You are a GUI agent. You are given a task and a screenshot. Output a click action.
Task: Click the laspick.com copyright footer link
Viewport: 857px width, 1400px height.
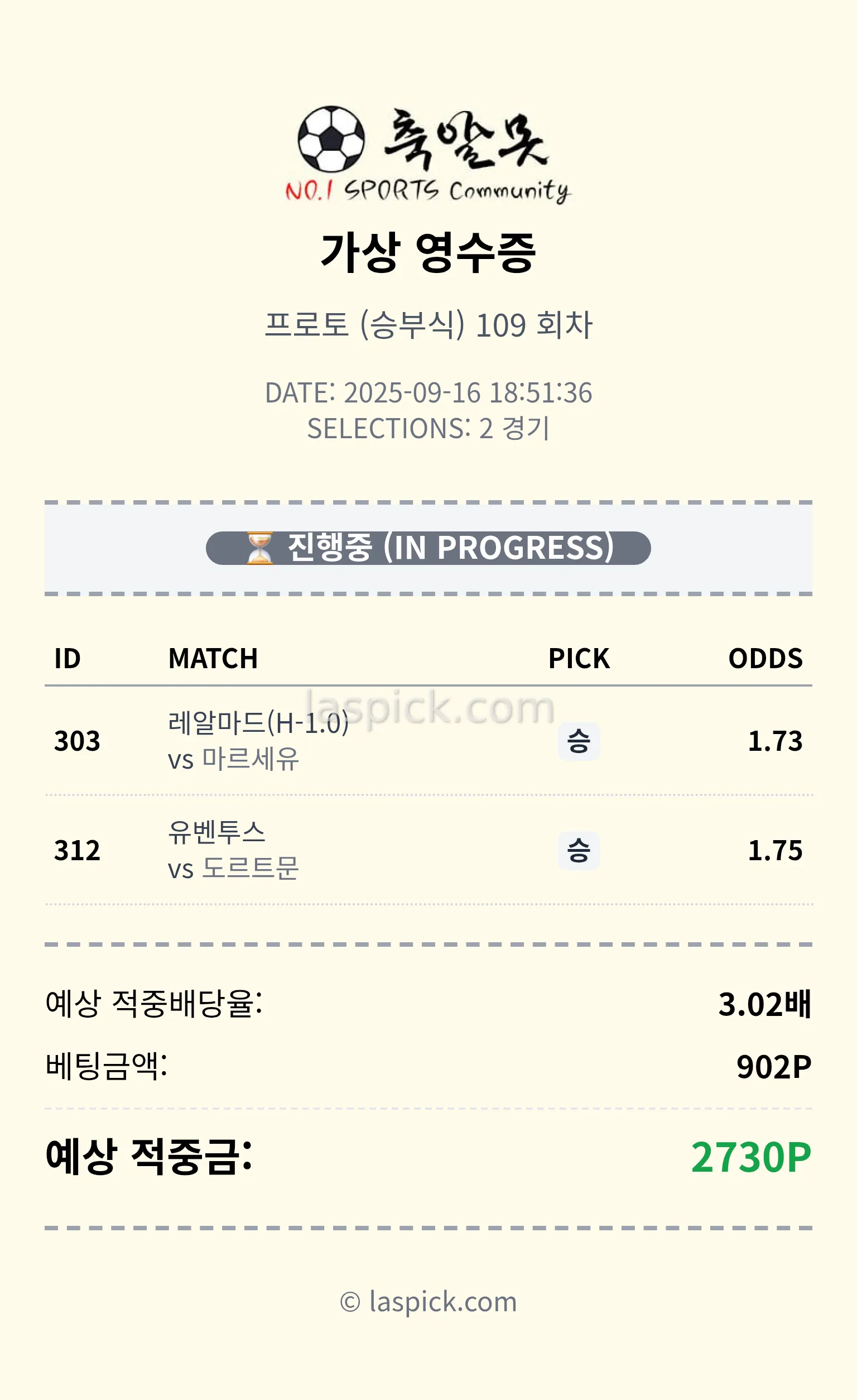click(429, 1301)
